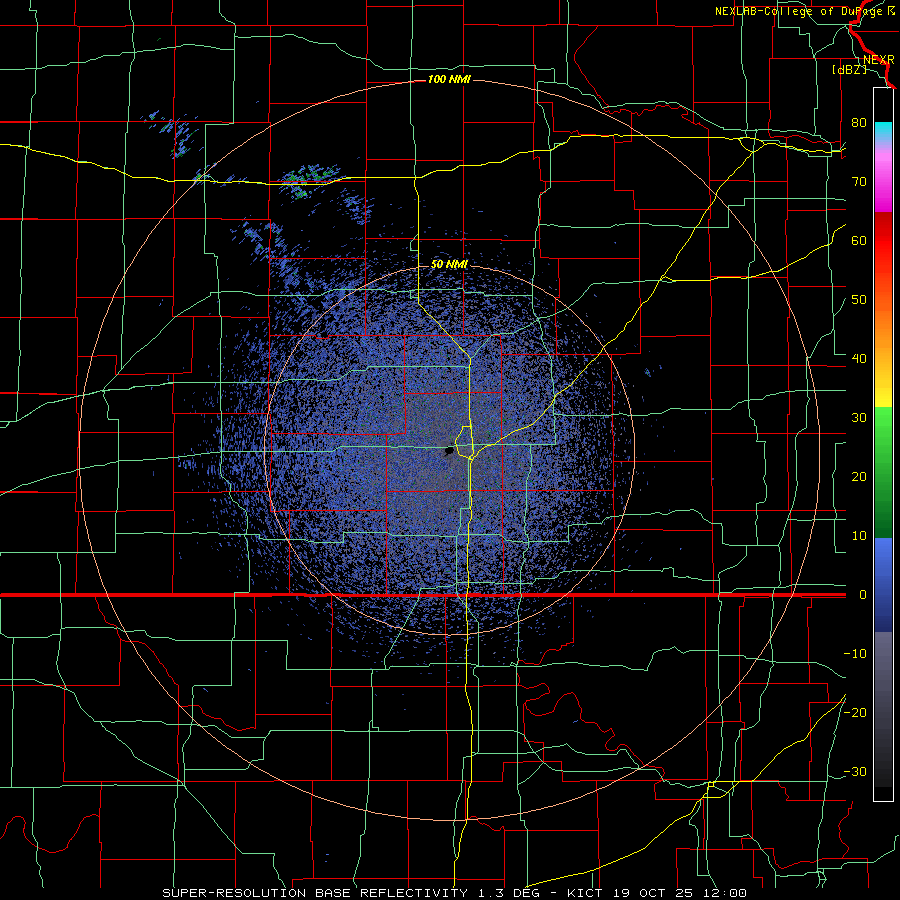Click the '19 OCT 25 12:00' timestamp

[681, 893]
